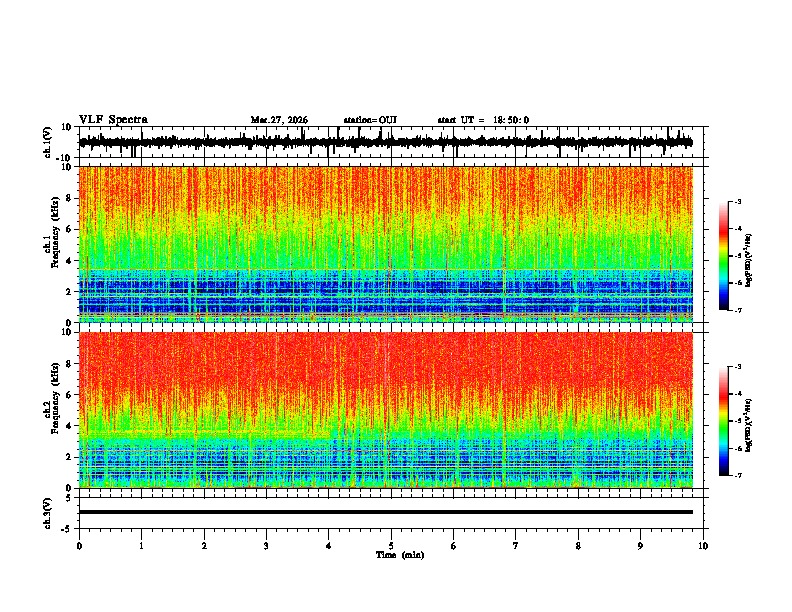The width and height of the screenshot is (792, 612).
Task: Click inside the ch.2 spectrogram panel
Action: [x=386, y=410]
